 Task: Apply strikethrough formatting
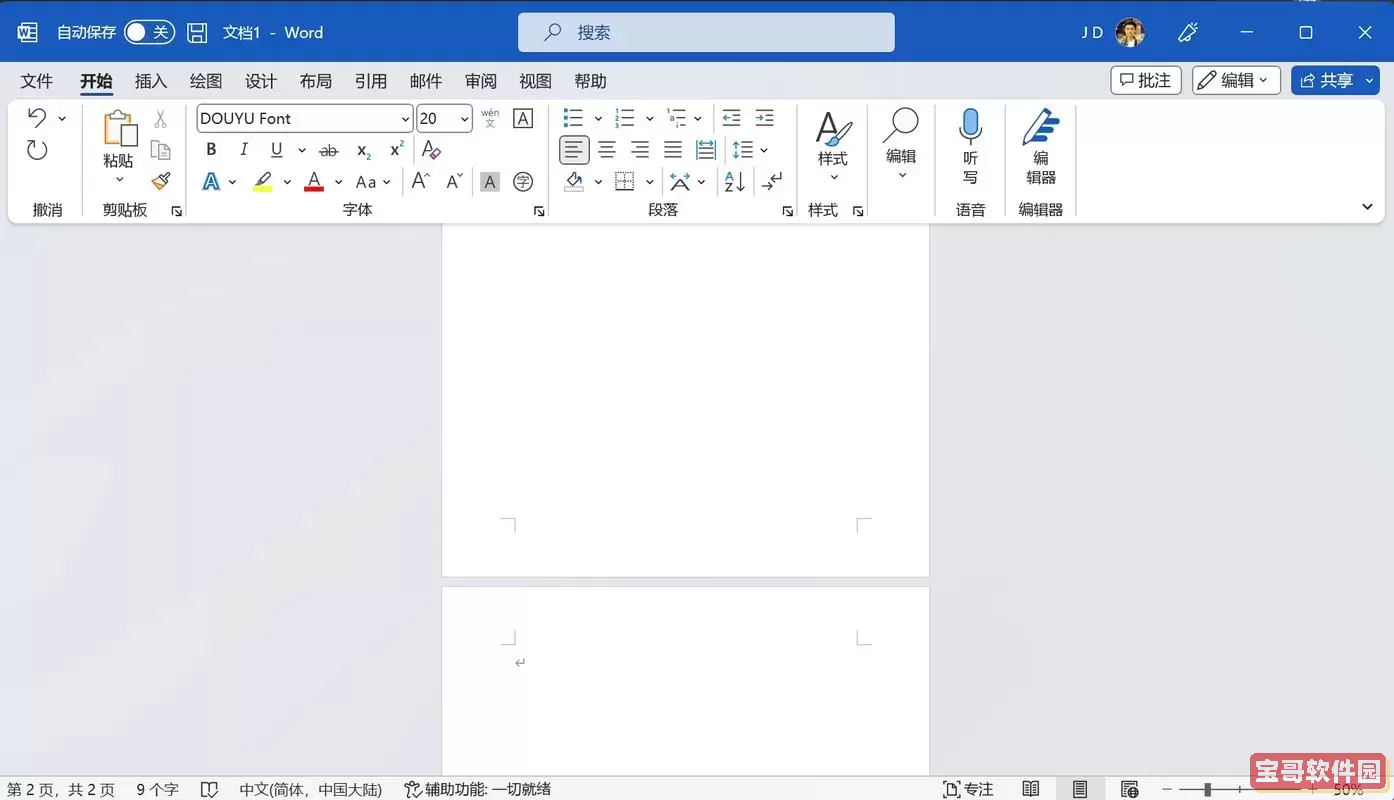tap(328, 150)
